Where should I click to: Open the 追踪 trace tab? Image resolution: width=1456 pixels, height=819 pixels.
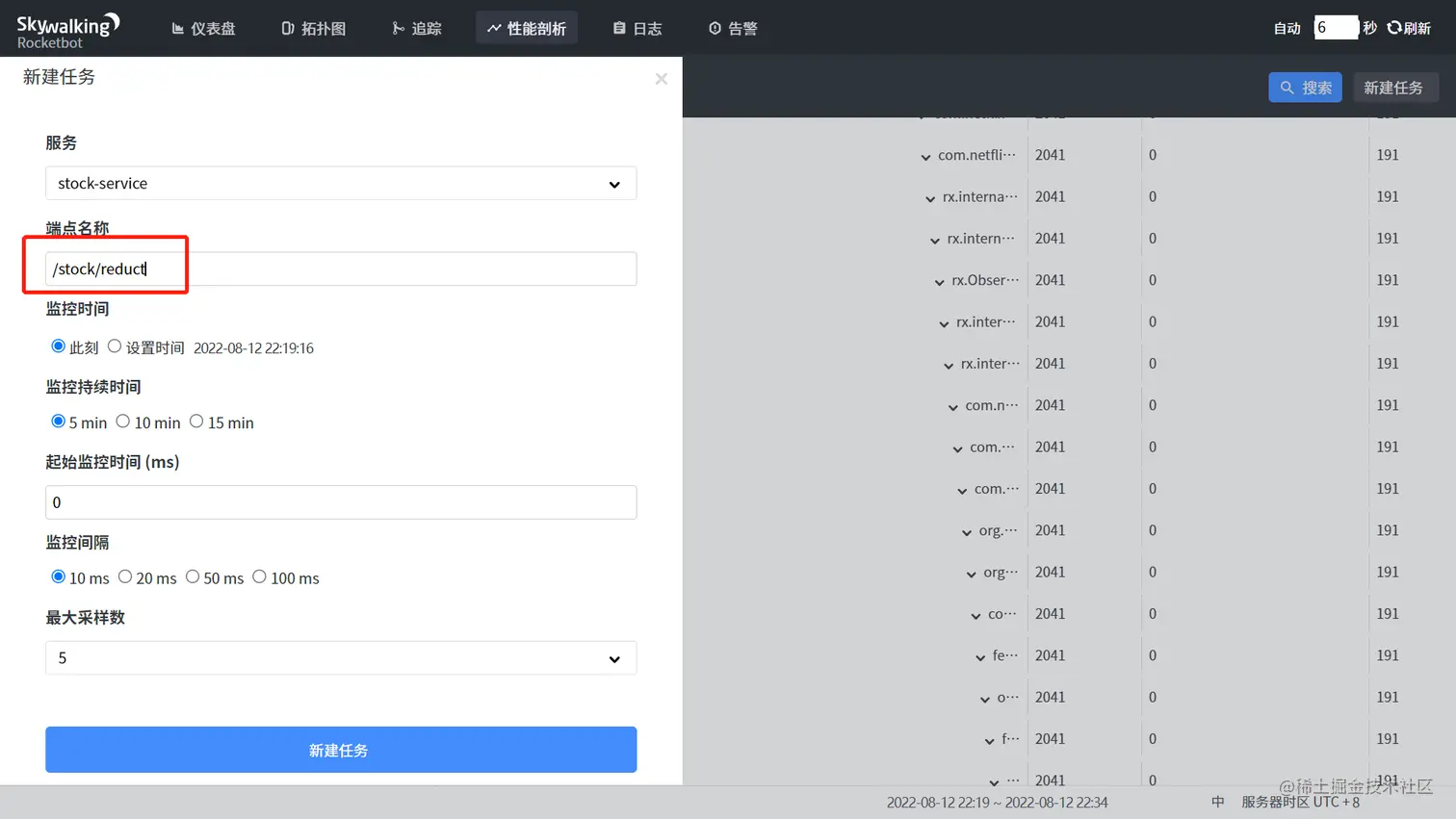point(417,29)
